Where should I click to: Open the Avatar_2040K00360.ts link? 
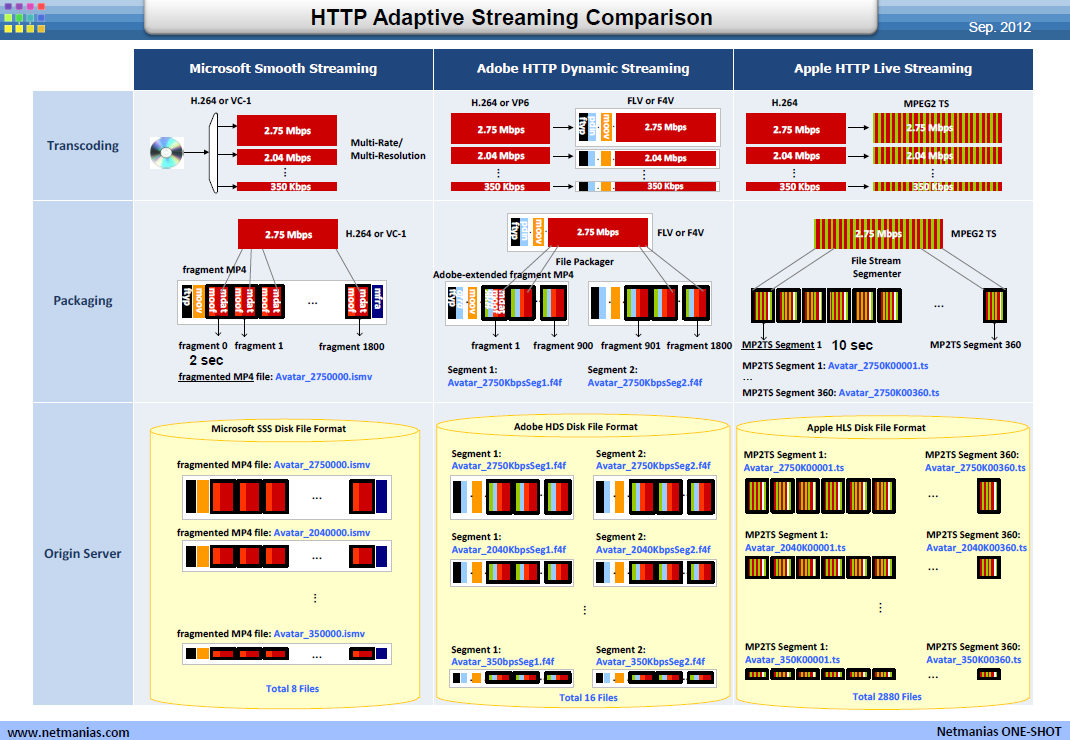[977, 547]
